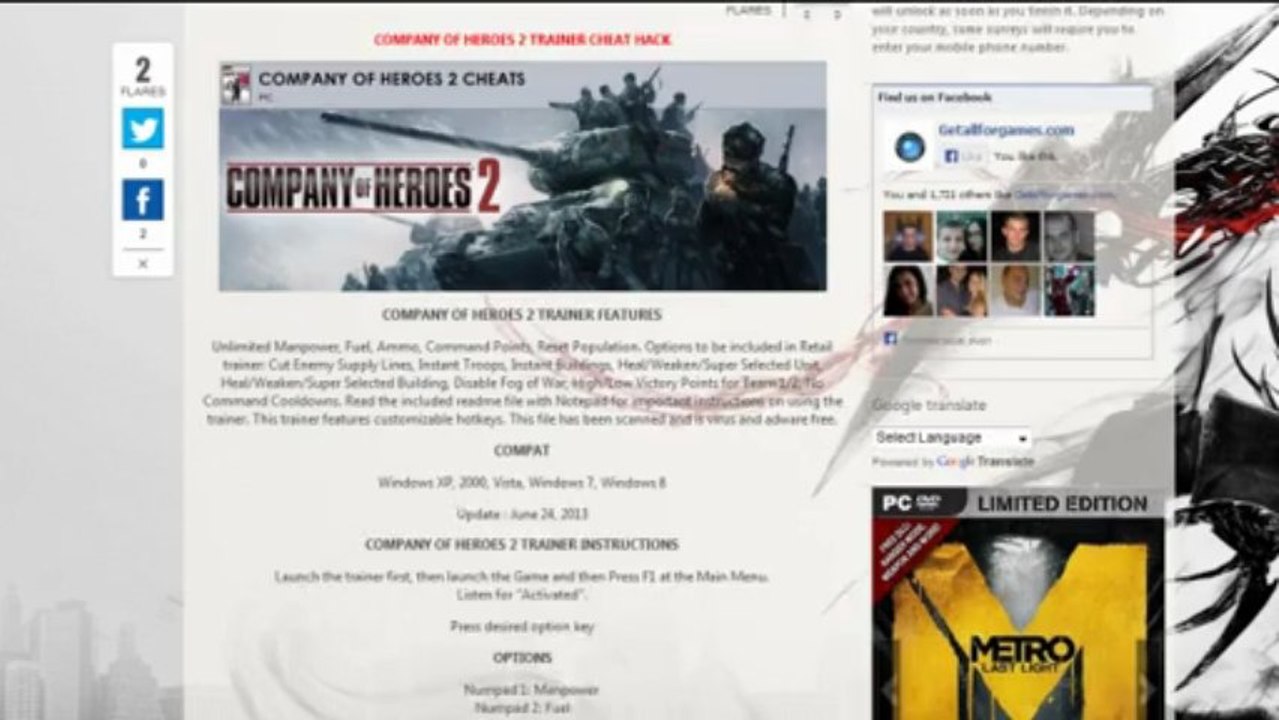Viewport: 1279px width, 720px height.
Task: Click the 'COMPANY OF HEROES 2 TRAINER INSTRUCTIONS' heading
Action: (x=522, y=545)
